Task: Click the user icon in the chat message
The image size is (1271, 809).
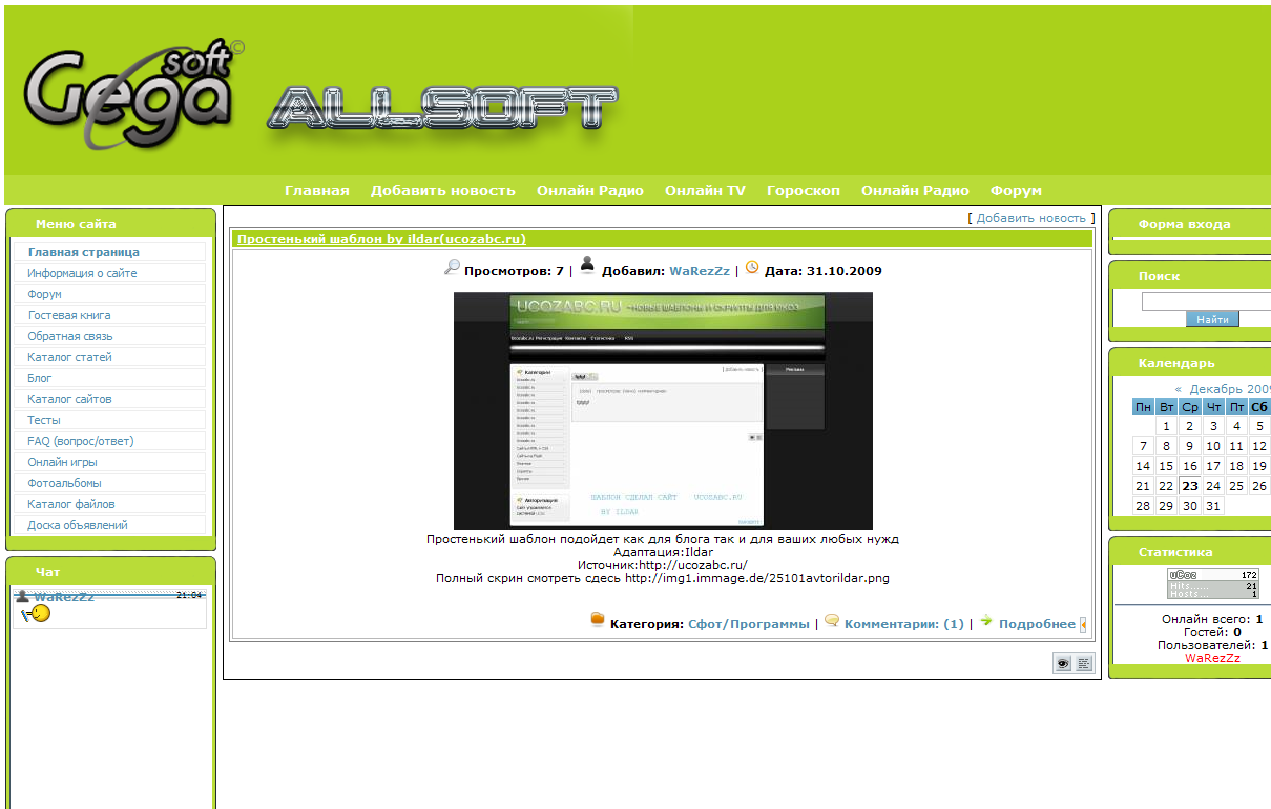Action: (23, 596)
